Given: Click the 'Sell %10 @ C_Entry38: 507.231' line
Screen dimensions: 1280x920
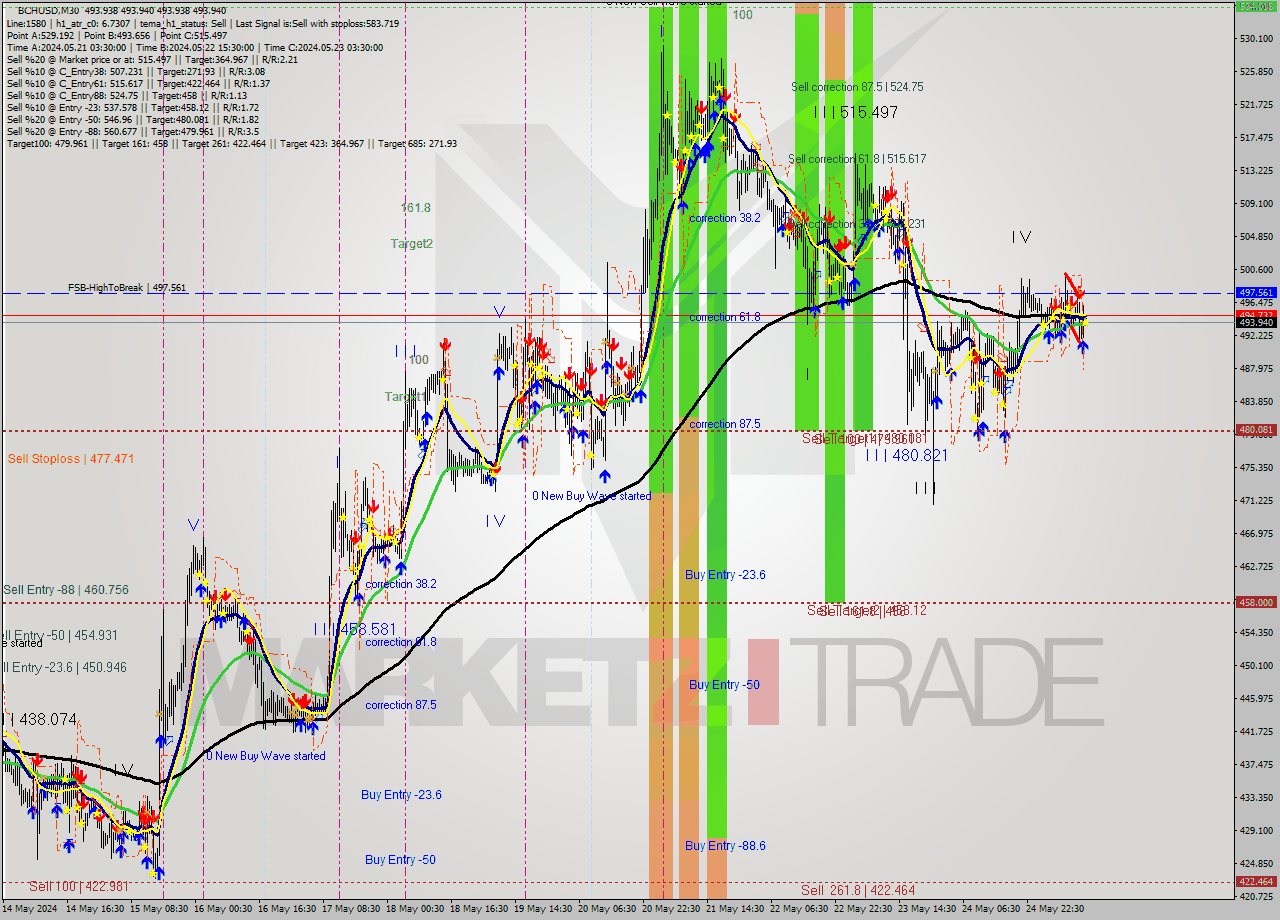Looking at the screenshot, I should point(135,71).
